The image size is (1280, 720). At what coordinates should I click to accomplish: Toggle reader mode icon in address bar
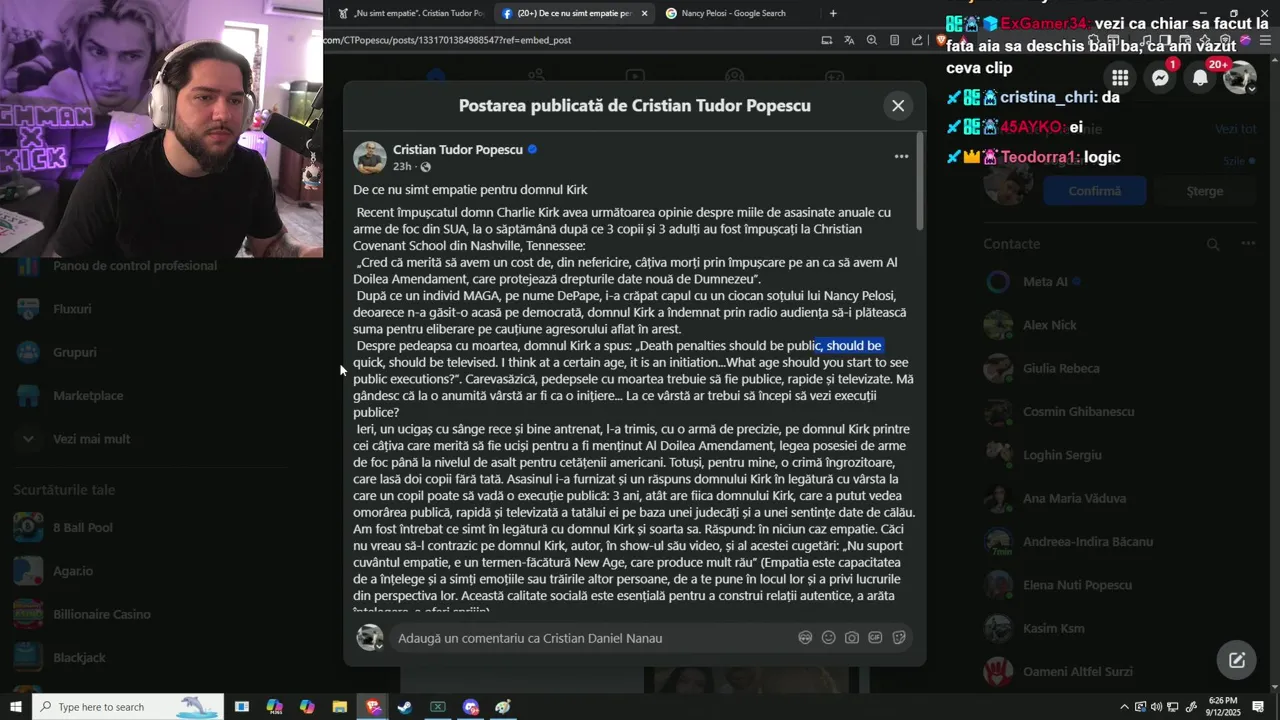(895, 40)
